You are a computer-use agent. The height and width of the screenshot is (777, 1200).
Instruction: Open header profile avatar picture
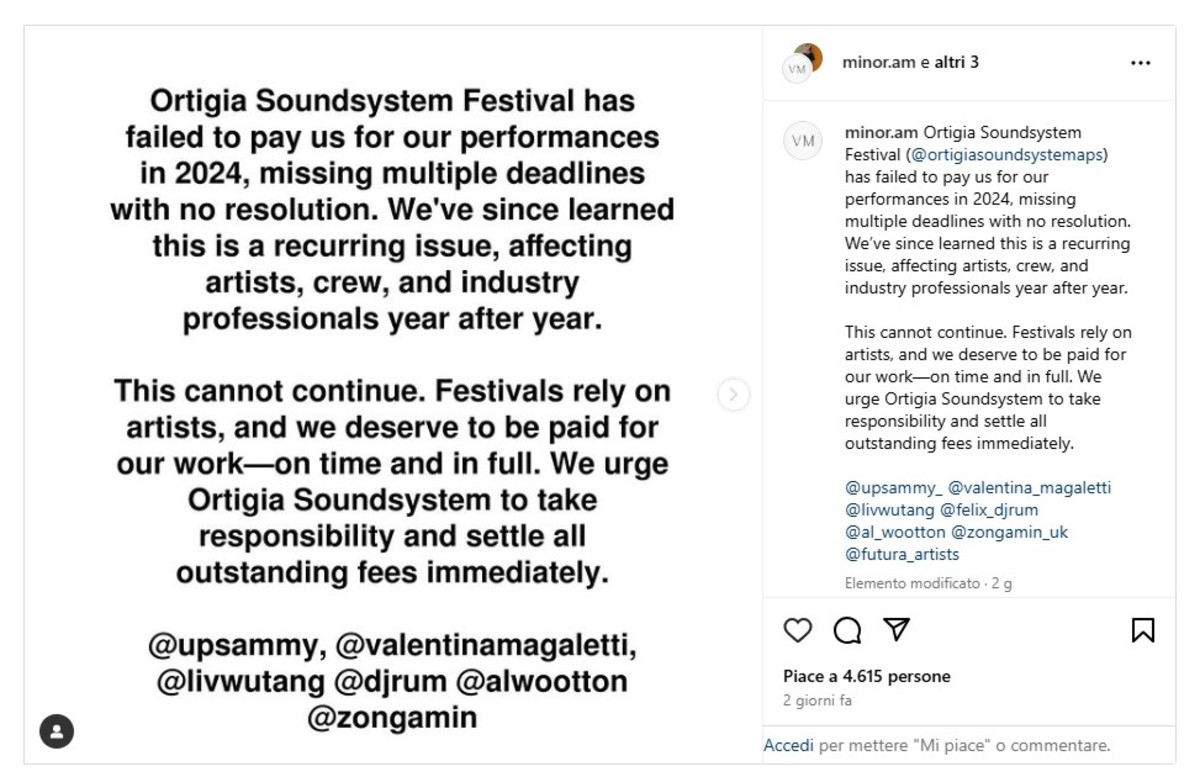tap(802, 62)
